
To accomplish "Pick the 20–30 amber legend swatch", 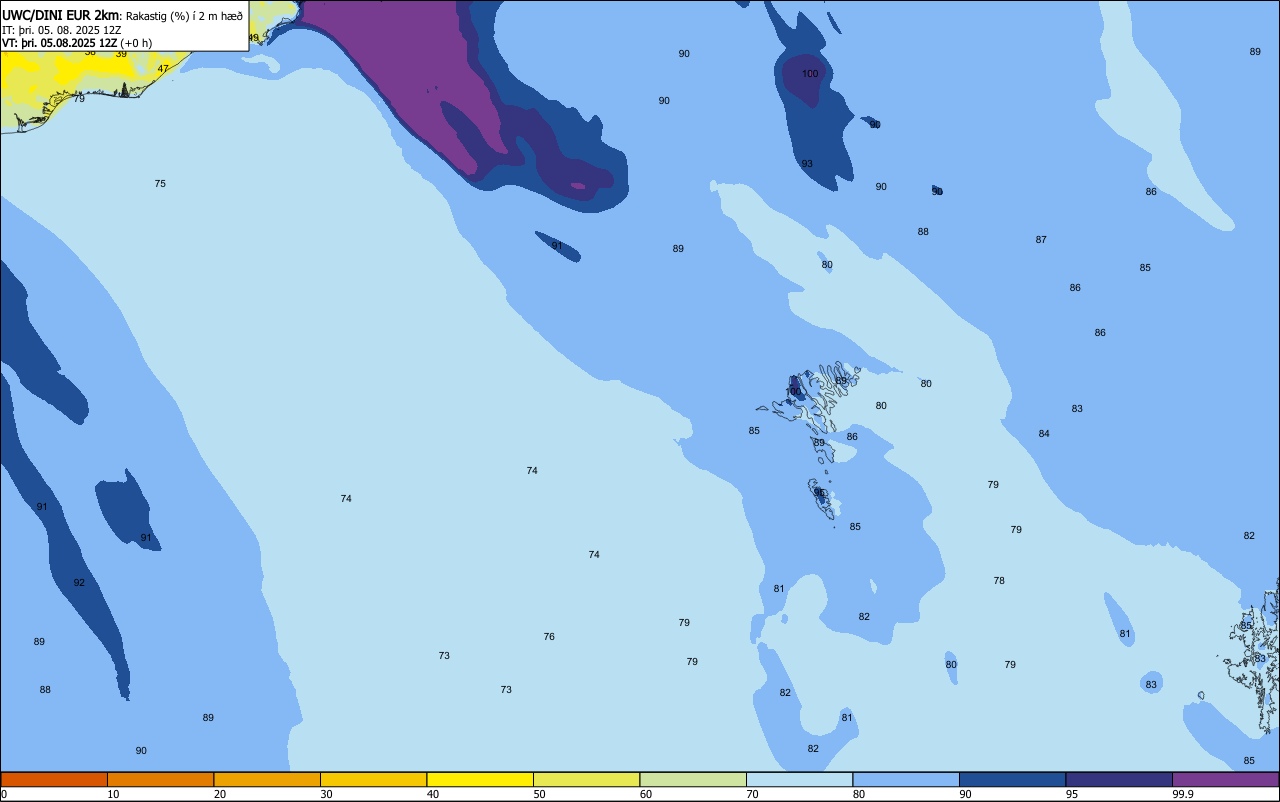I will 267,779.
